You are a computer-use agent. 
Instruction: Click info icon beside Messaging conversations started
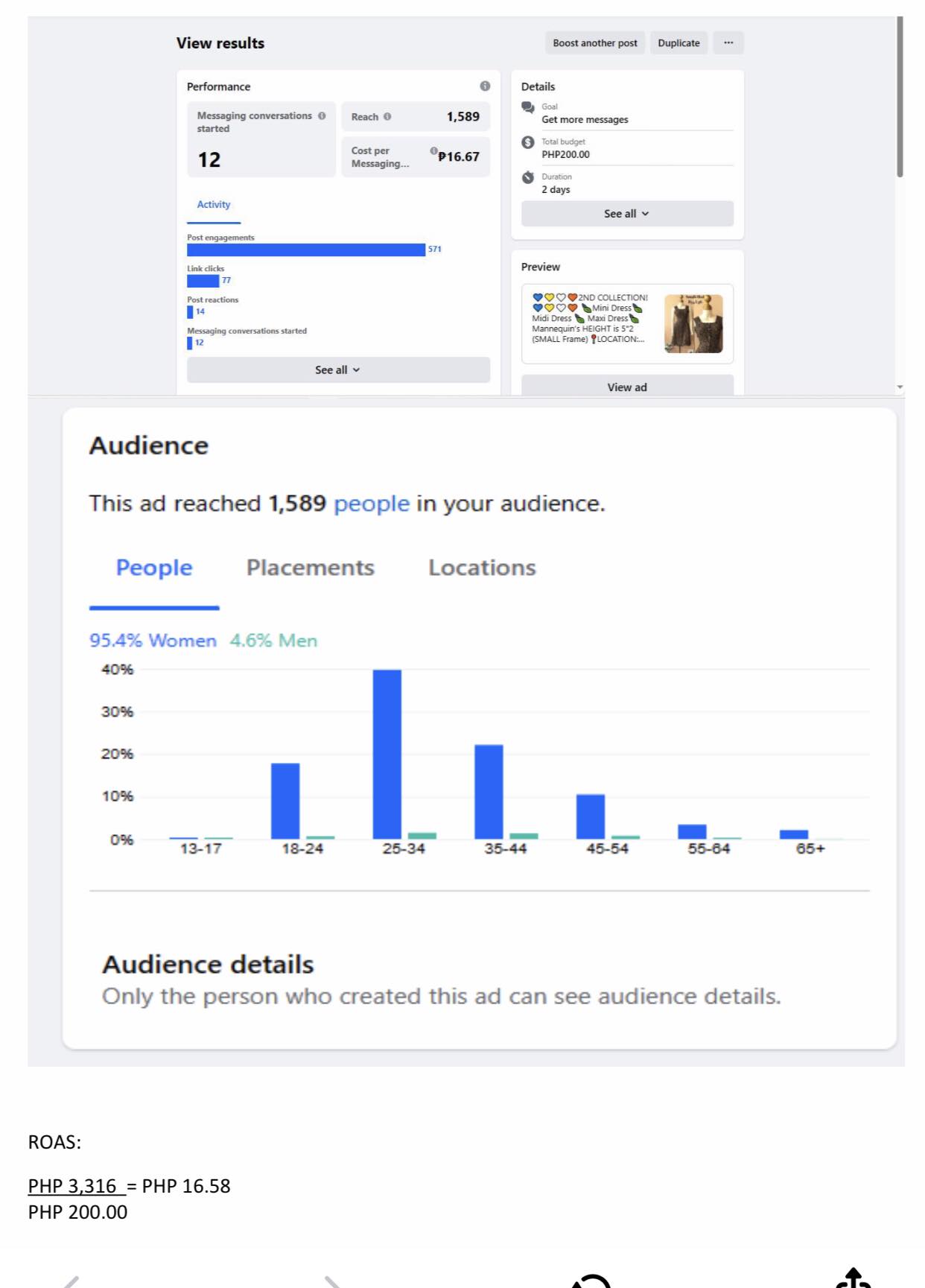click(x=322, y=116)
